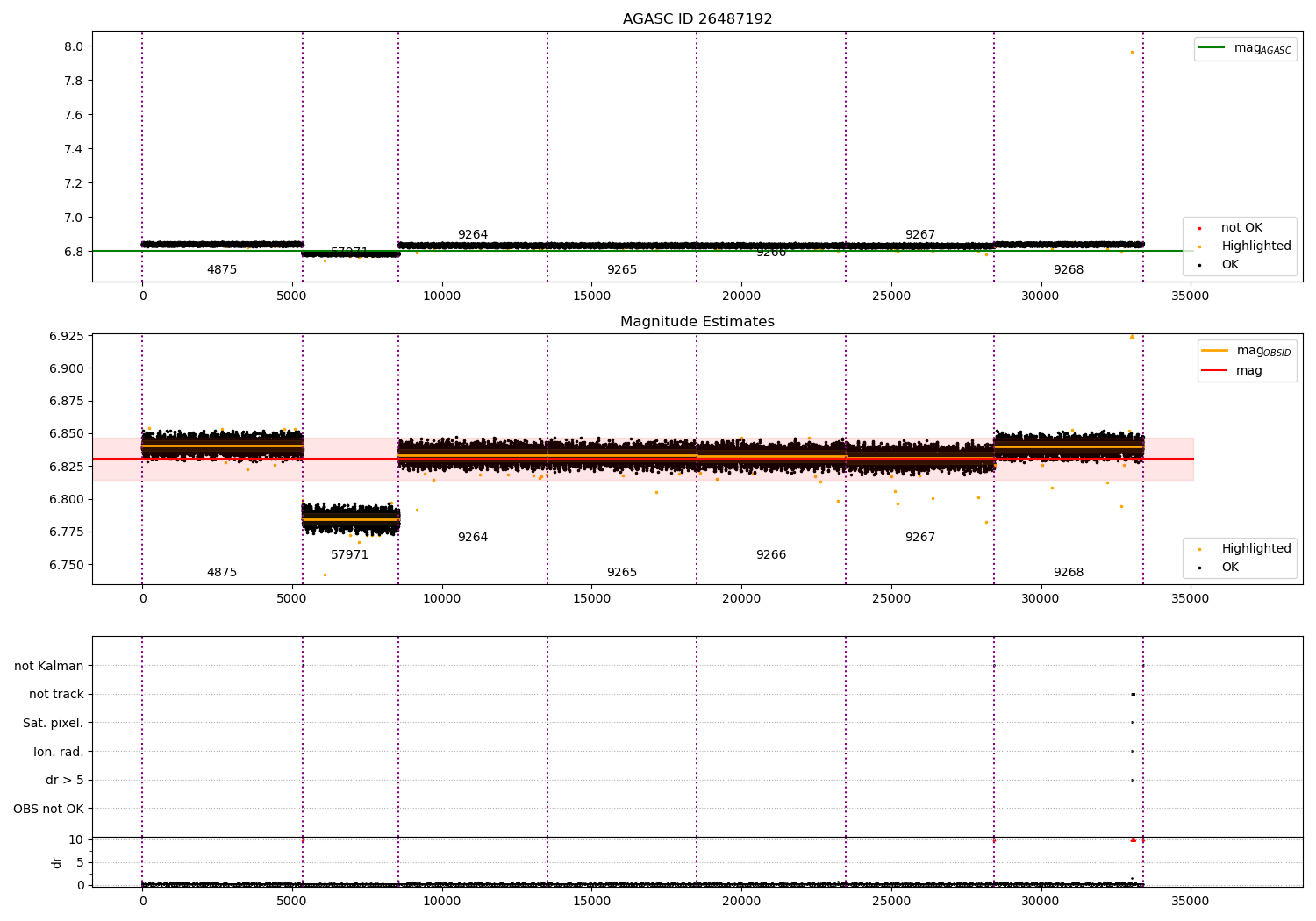Click the plot title AGASC ID 26487192
Screen dimensions: 1316x921
tap(697, 19)
